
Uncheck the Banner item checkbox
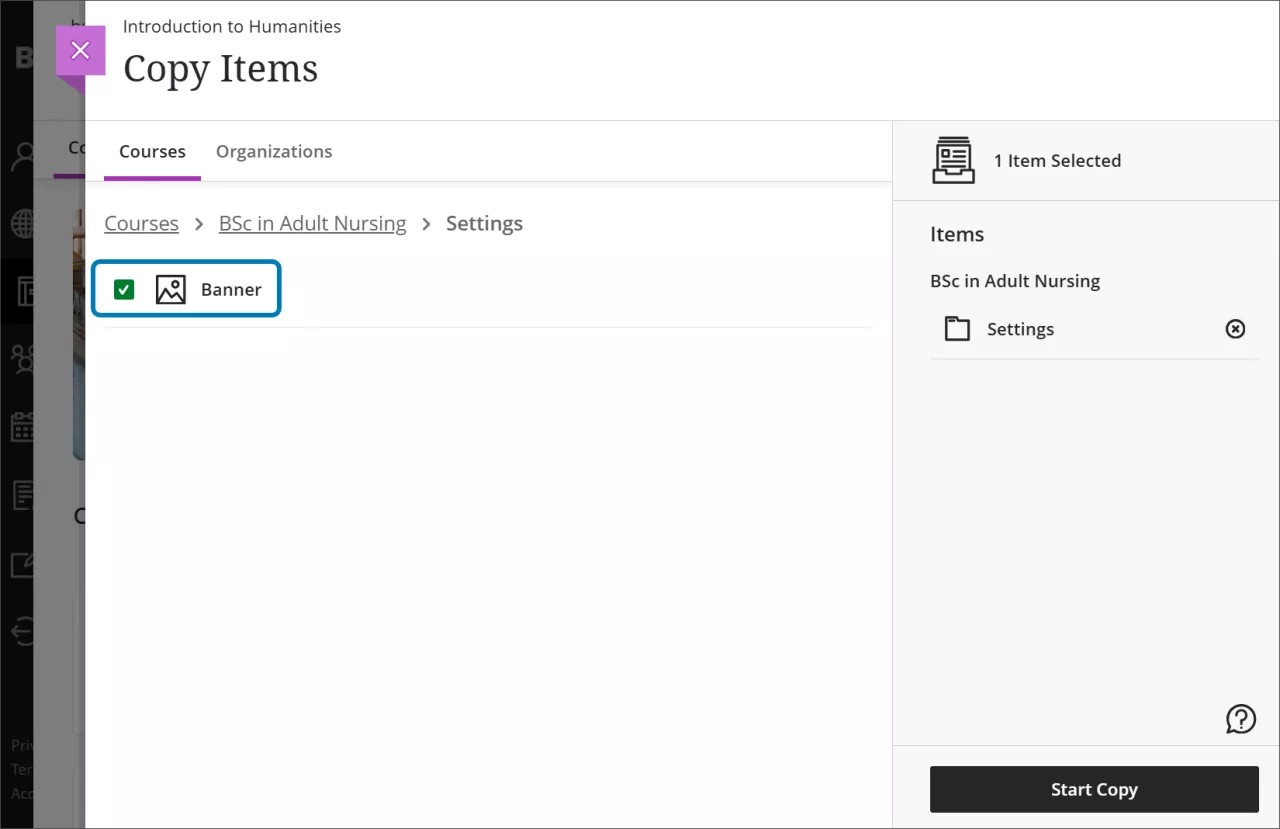pos(123,288)
